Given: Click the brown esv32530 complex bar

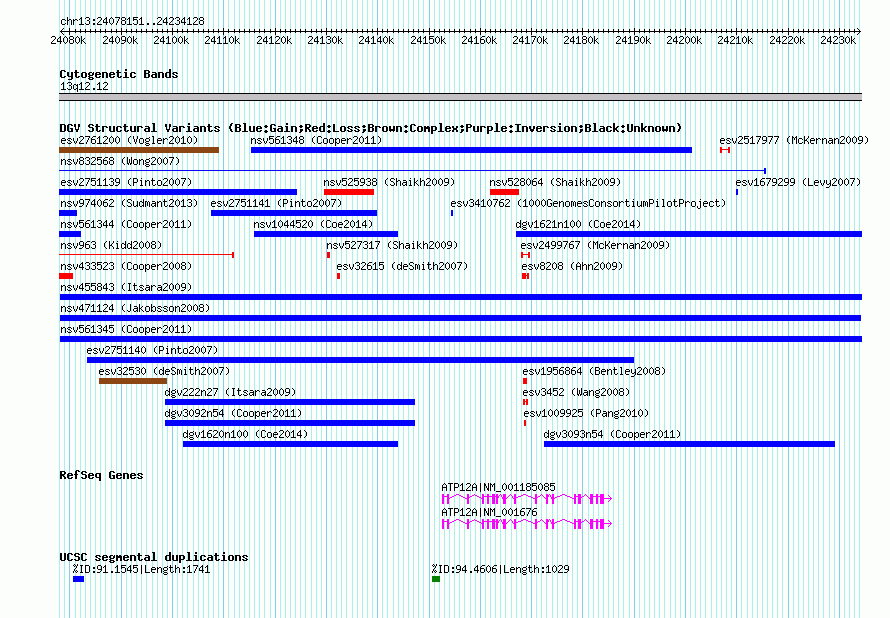Looking at the screenshot, I should pyautogui.click(x=133, y=381).
